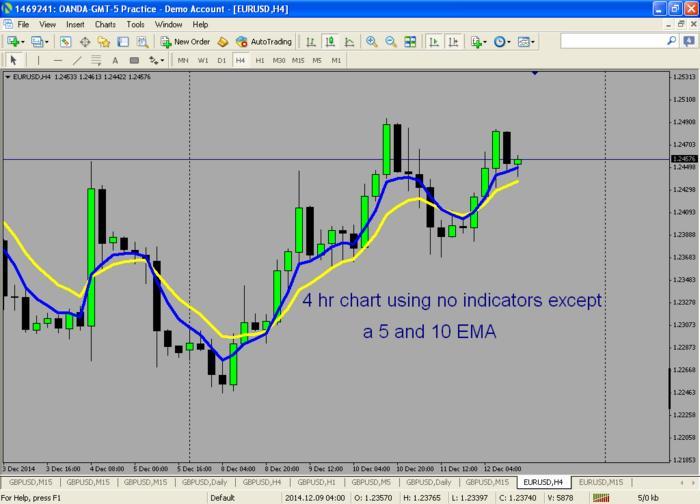Switch to the GBPUSD,H4 chart tab

pos(262,482)
